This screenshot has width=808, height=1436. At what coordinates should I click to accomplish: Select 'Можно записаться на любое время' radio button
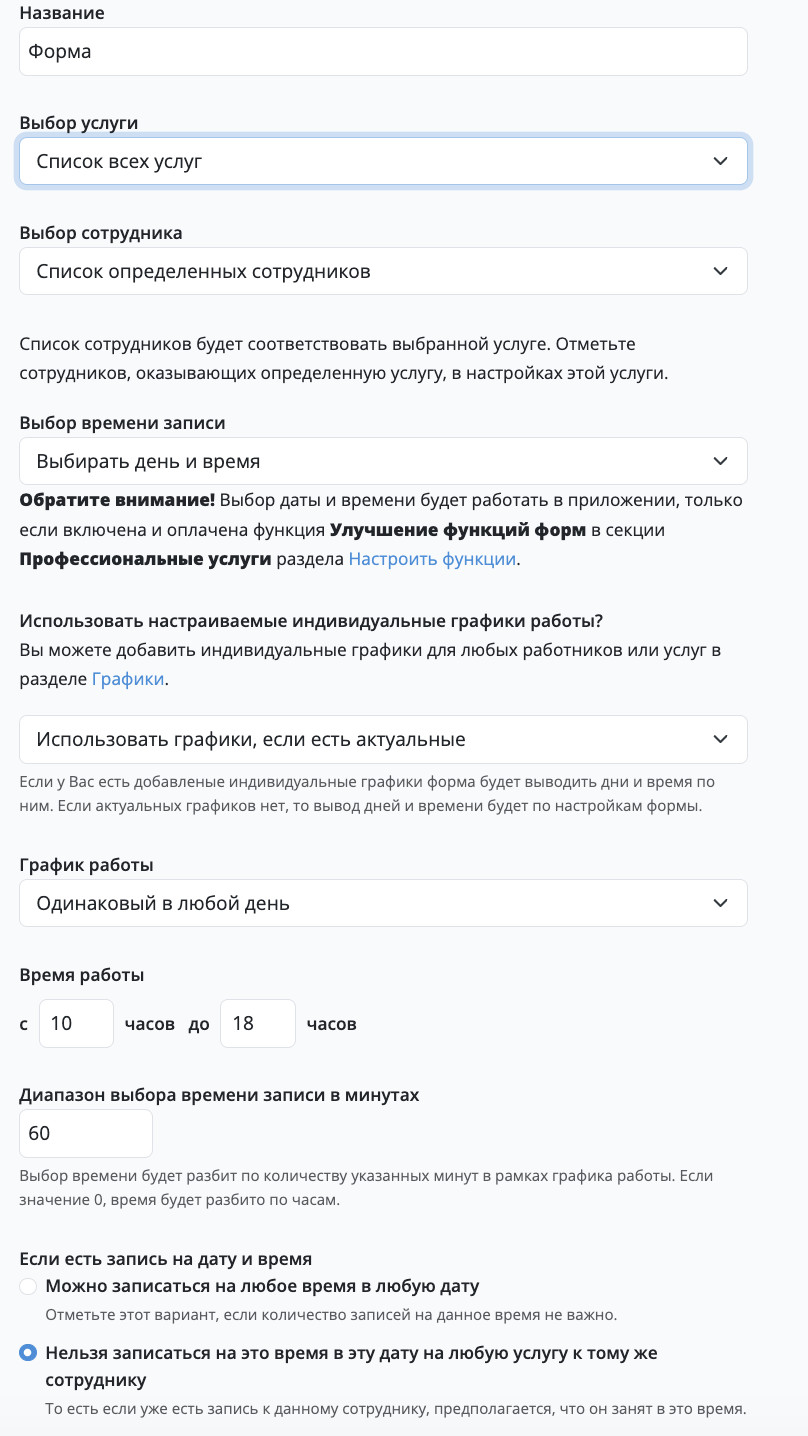click(x=28, y=1286)
